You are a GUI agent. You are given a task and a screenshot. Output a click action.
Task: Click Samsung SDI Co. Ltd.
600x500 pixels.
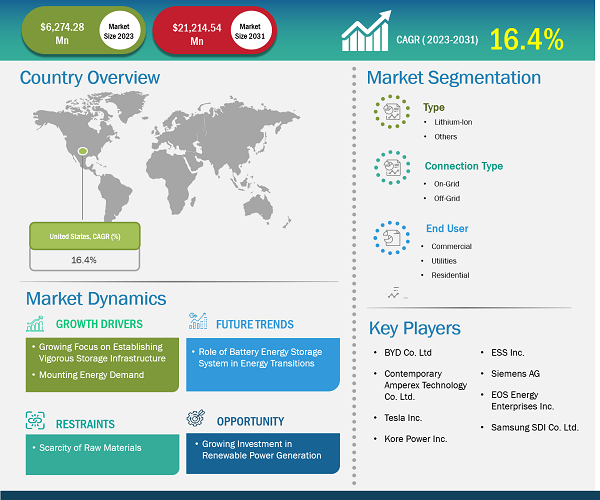coord(535,427)
